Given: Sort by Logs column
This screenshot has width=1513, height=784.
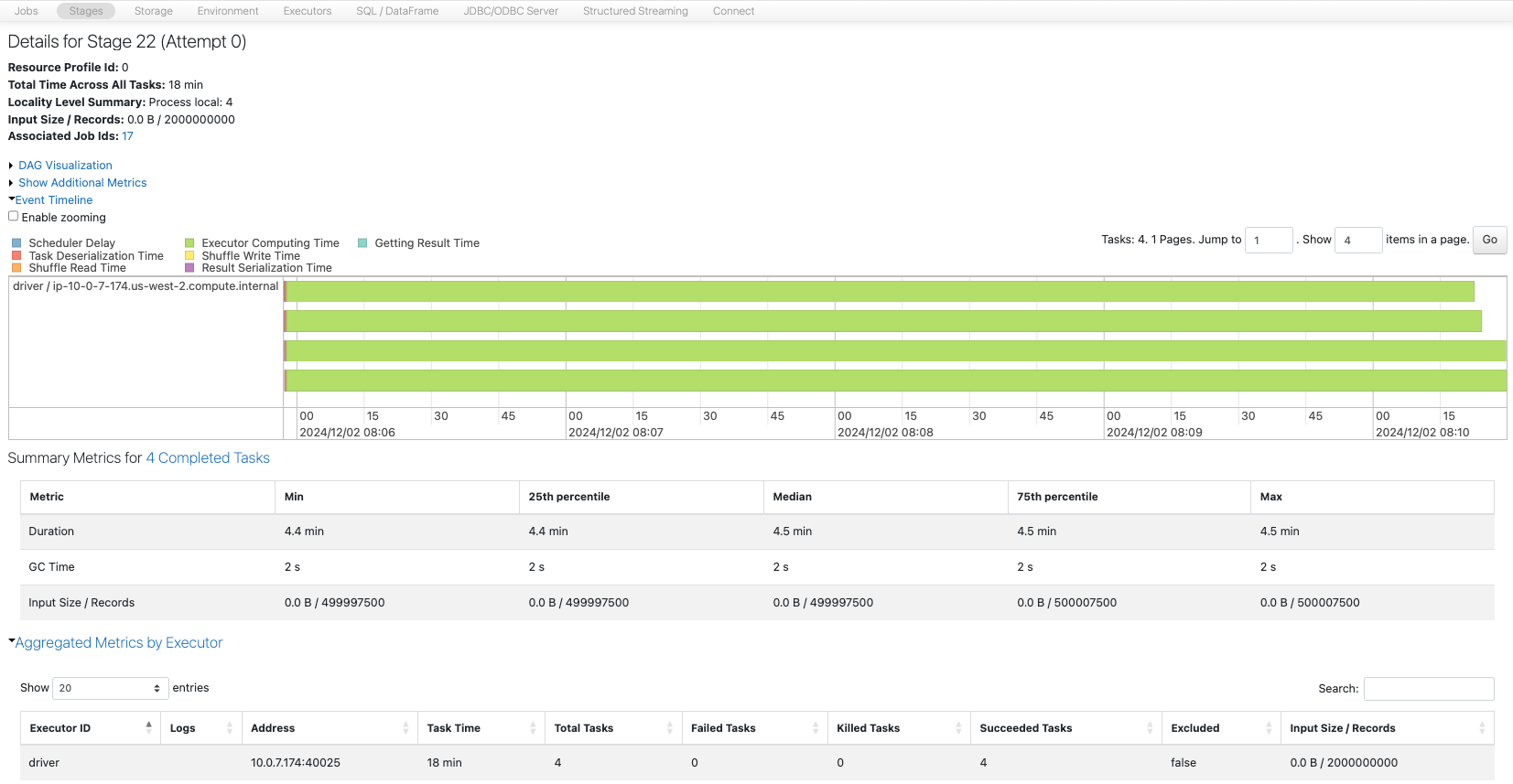Looking at the screenshot, I should [201, 728].
